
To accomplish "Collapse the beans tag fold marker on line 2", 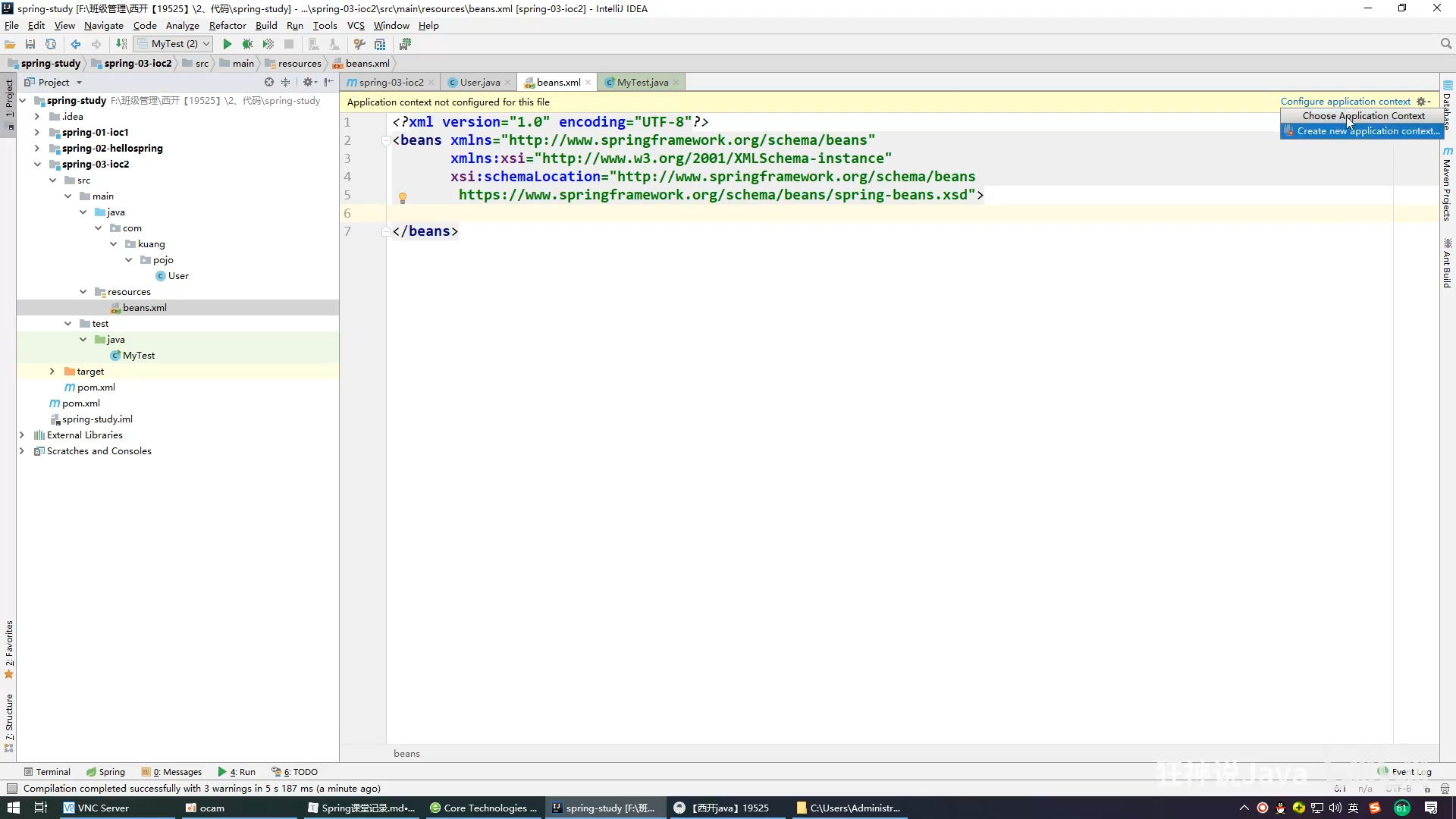I will click(x=386, y=140).
